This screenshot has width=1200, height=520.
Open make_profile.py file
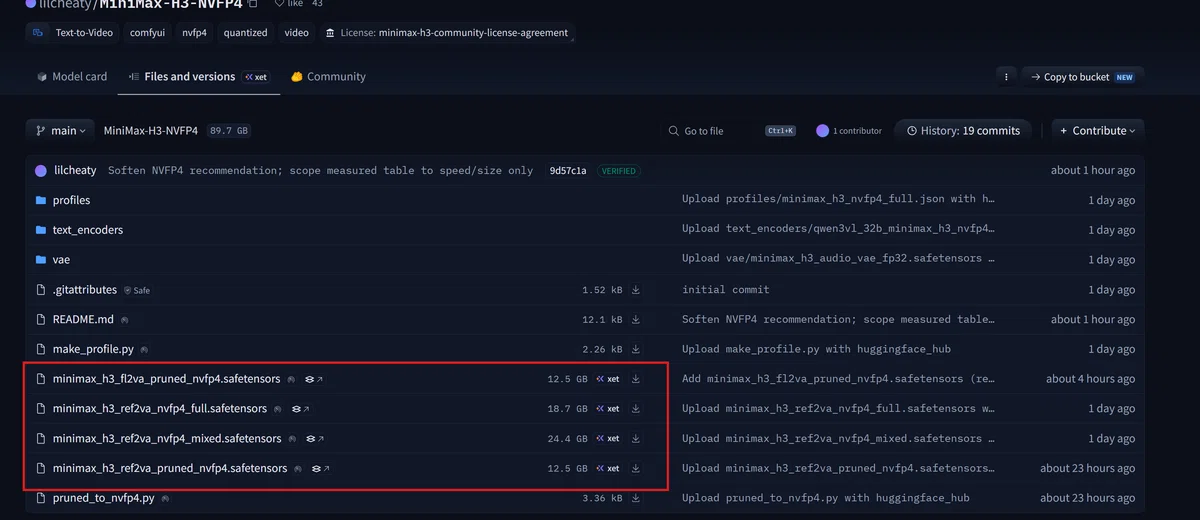pos(93,350)
